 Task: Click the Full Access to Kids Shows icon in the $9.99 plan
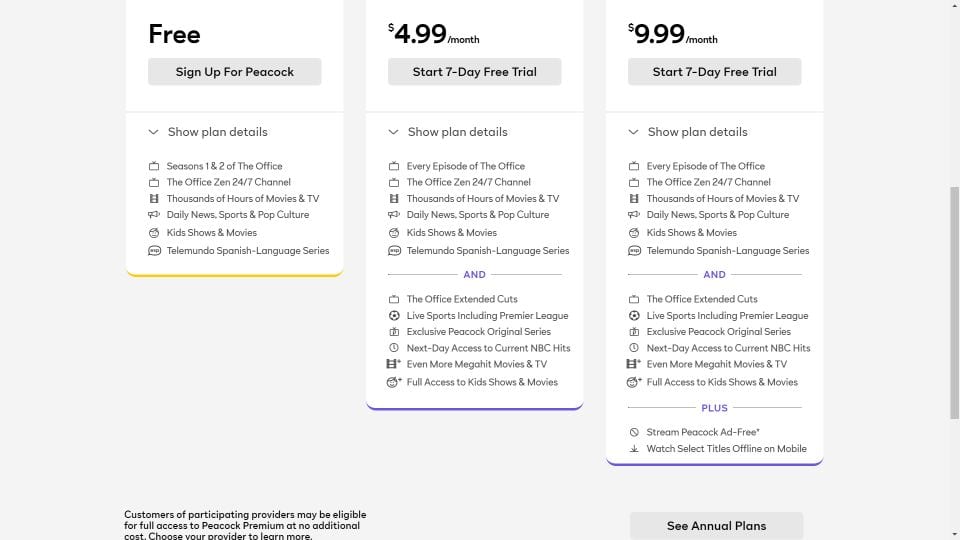click(634, 382)
